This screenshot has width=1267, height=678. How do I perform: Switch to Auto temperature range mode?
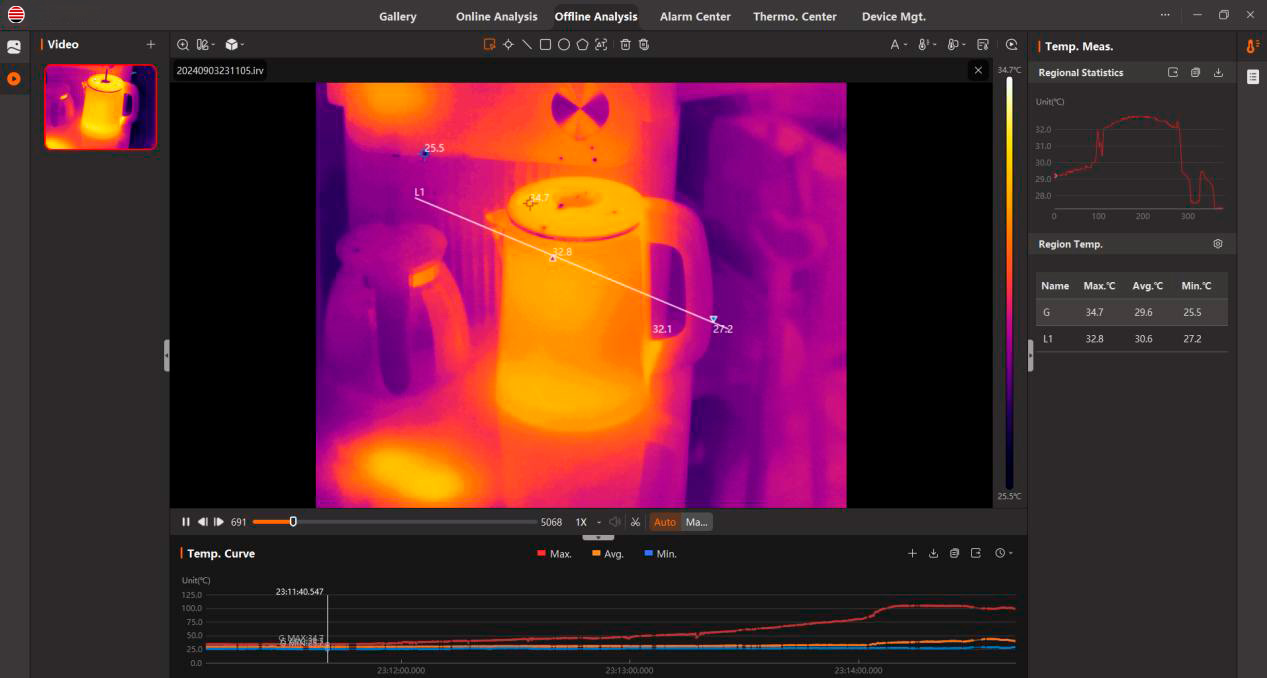665,522
